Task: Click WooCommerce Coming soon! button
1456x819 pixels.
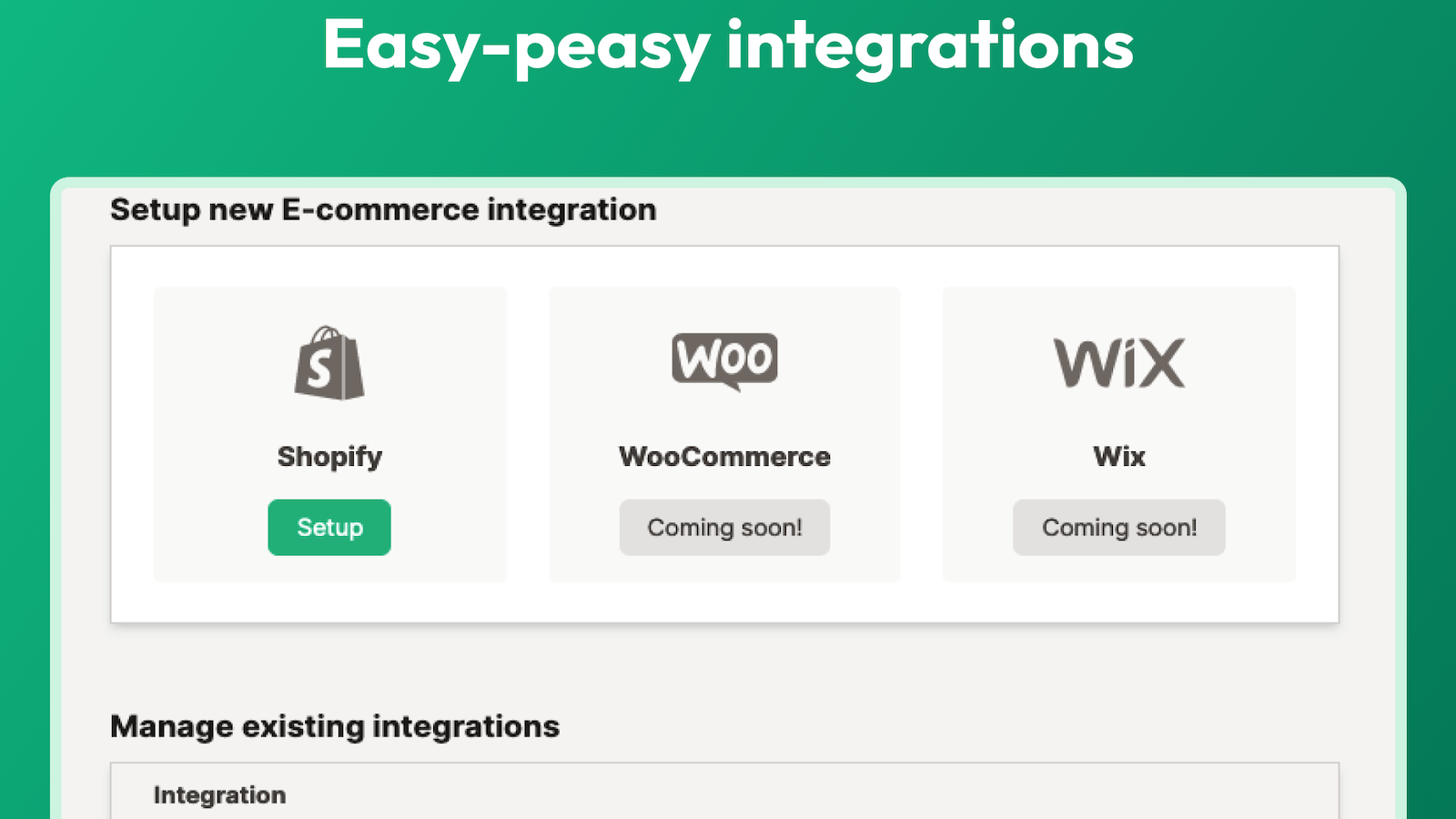Action: pyautogui.click(x=724, y=527)
